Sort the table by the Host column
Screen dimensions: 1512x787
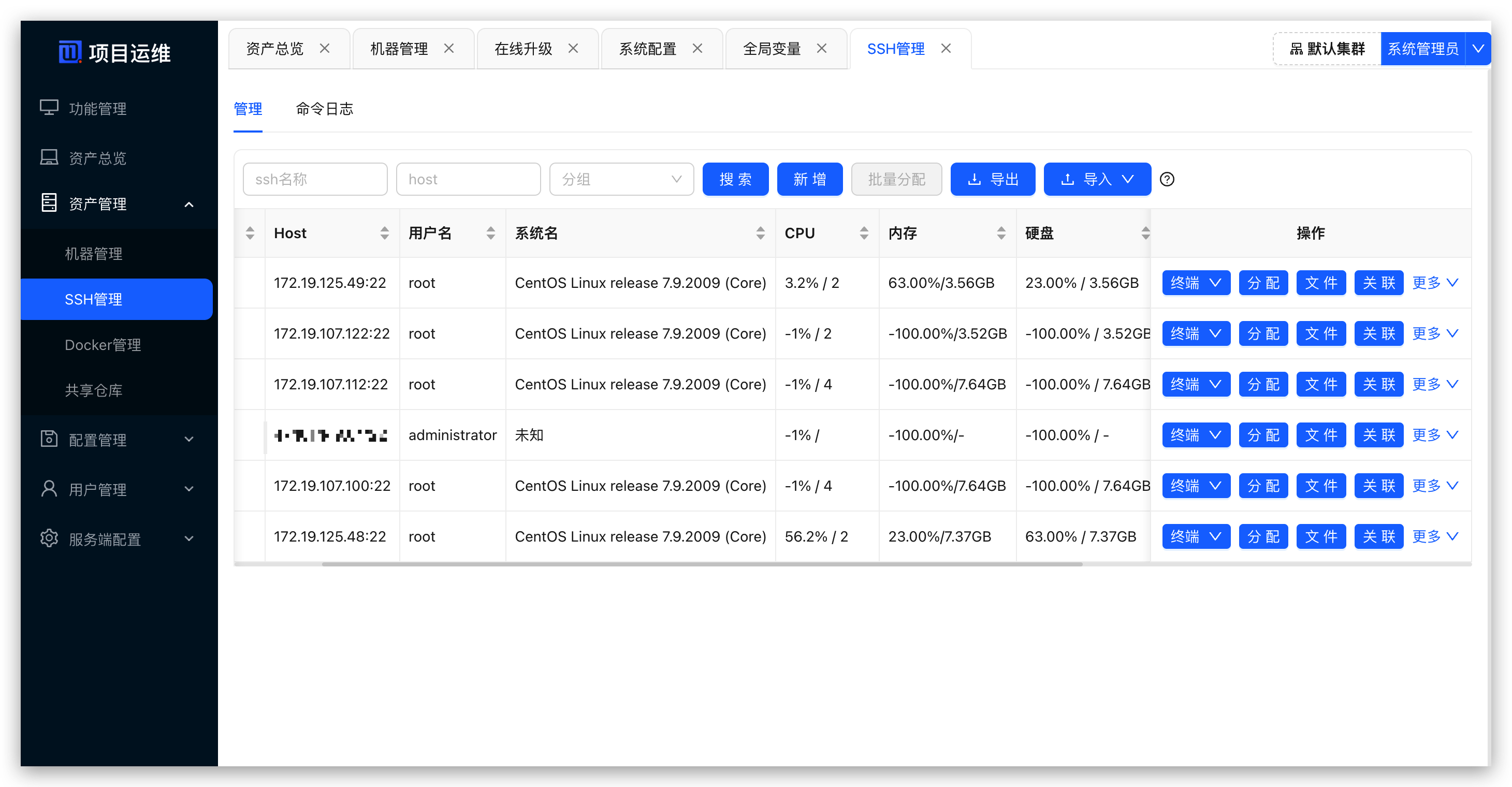click(384, 233)
